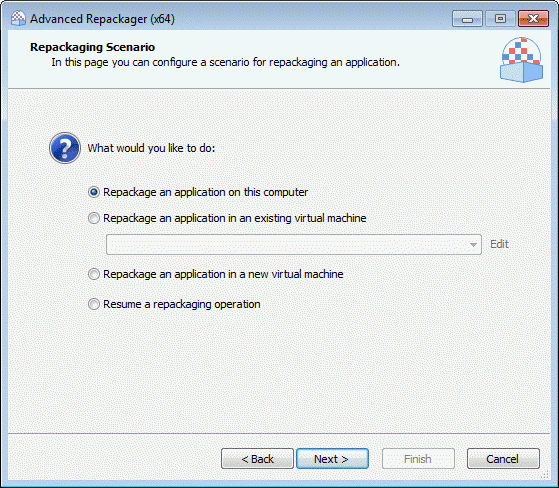
Task: Proceed with the Next button
Action: pos(332,459)
